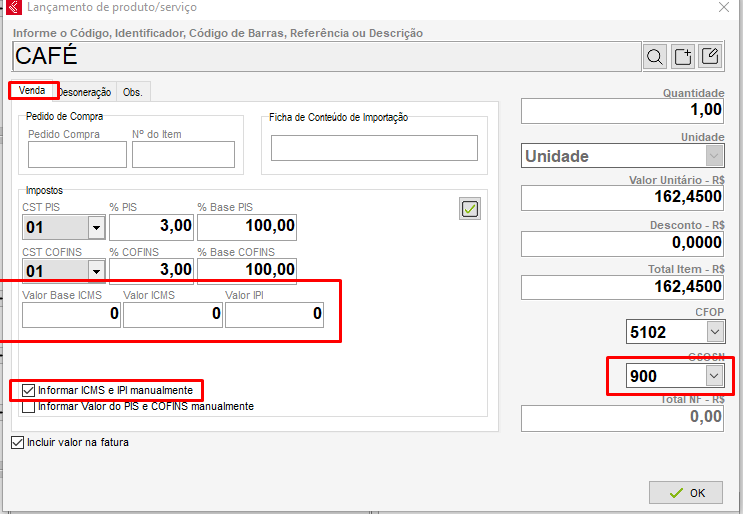Viewport: 743px width, 514px height.
Task: Open the CST PIS dropdown
Action: point(96,228)
